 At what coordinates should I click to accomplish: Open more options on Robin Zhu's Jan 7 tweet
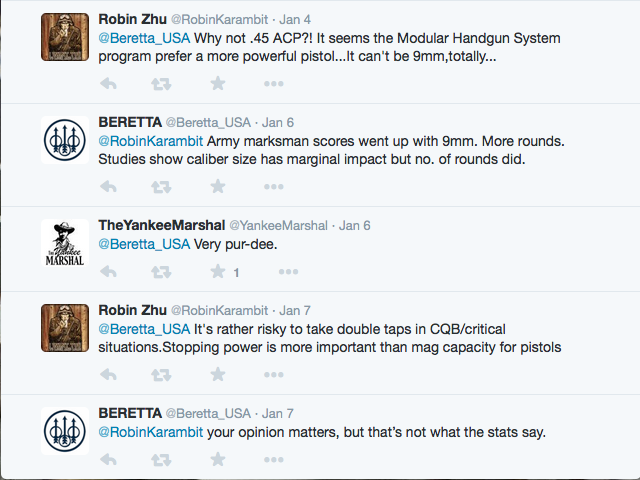pos(273,374)
